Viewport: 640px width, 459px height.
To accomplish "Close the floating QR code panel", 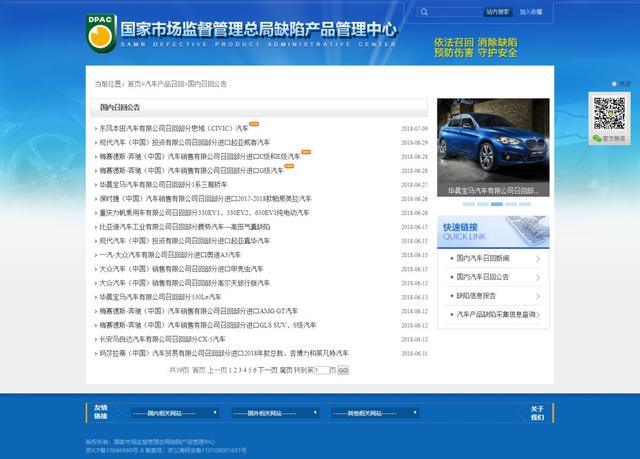I will click(621, 84).
